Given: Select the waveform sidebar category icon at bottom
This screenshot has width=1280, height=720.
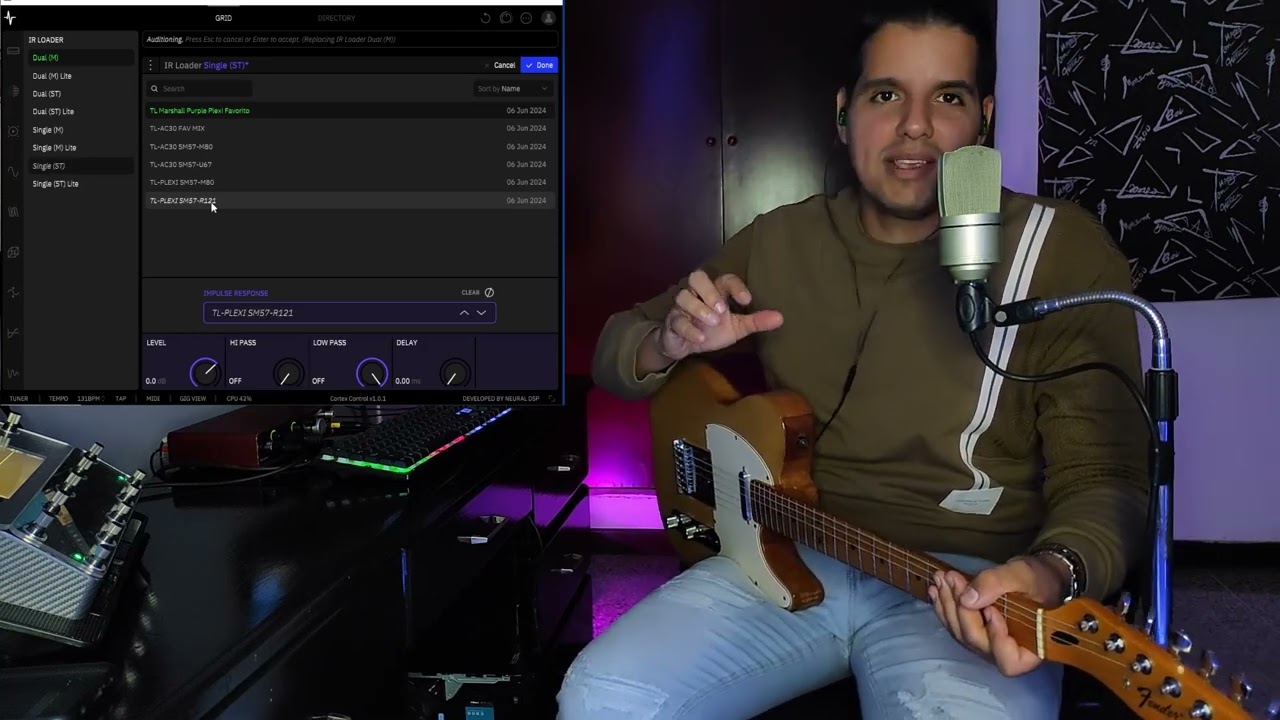Looking at the screenshot, I should [x=13, y=372].
